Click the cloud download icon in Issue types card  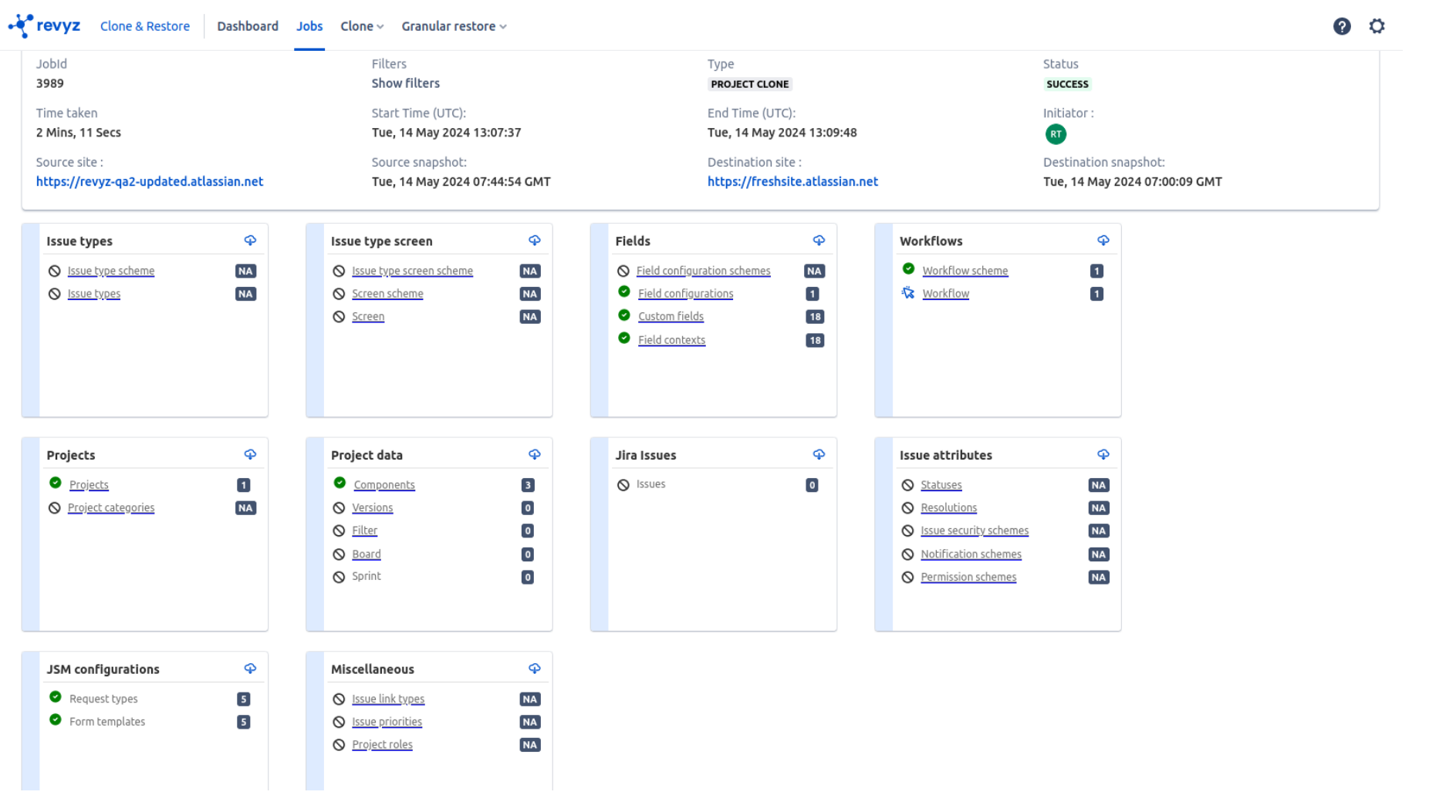(250, 241)
